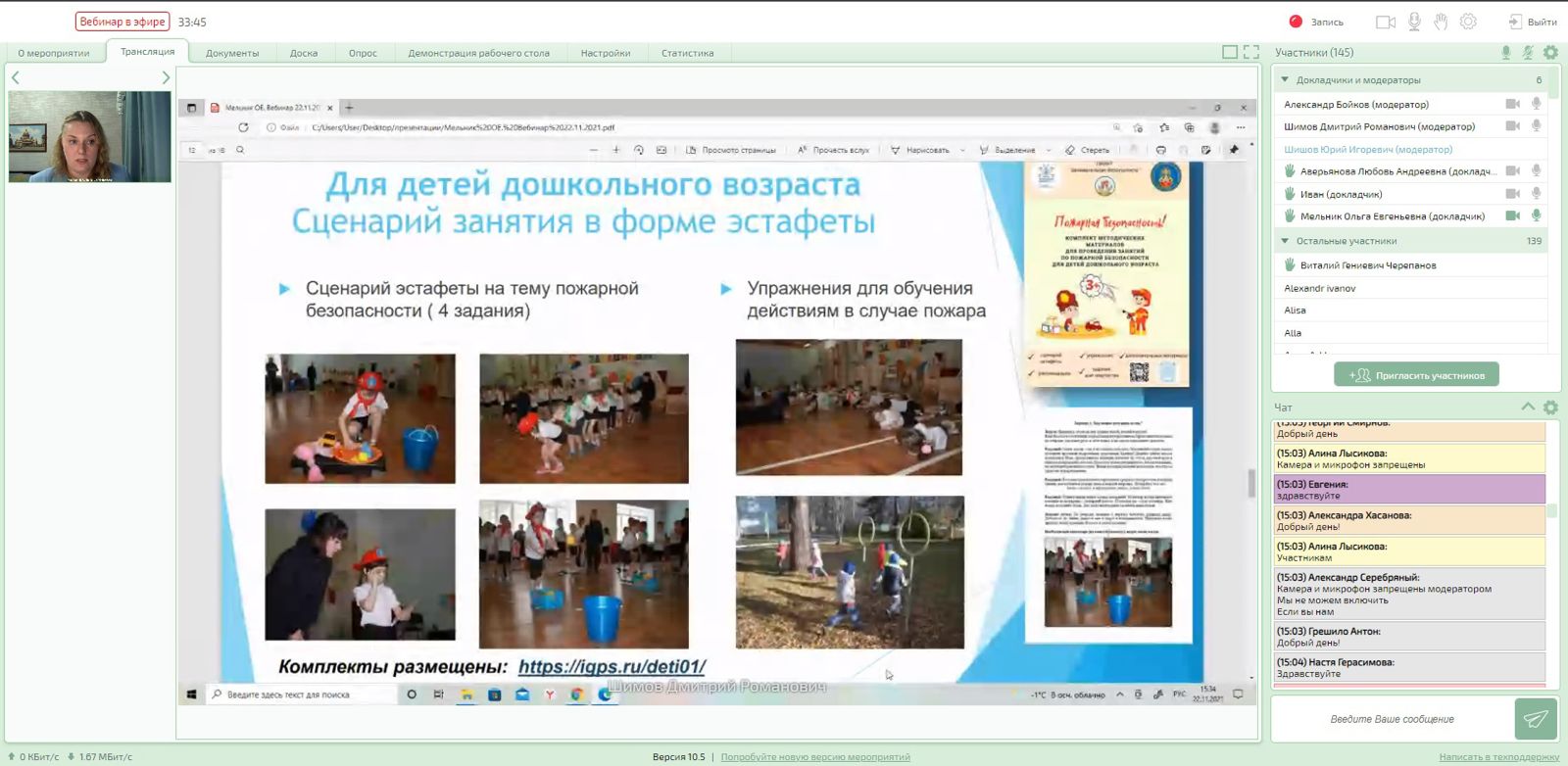This screenshot has width=1568, height=766.
Task: Toggle camera of Аверьянова Любовь Андреевна
Action: pos(1513,170)
